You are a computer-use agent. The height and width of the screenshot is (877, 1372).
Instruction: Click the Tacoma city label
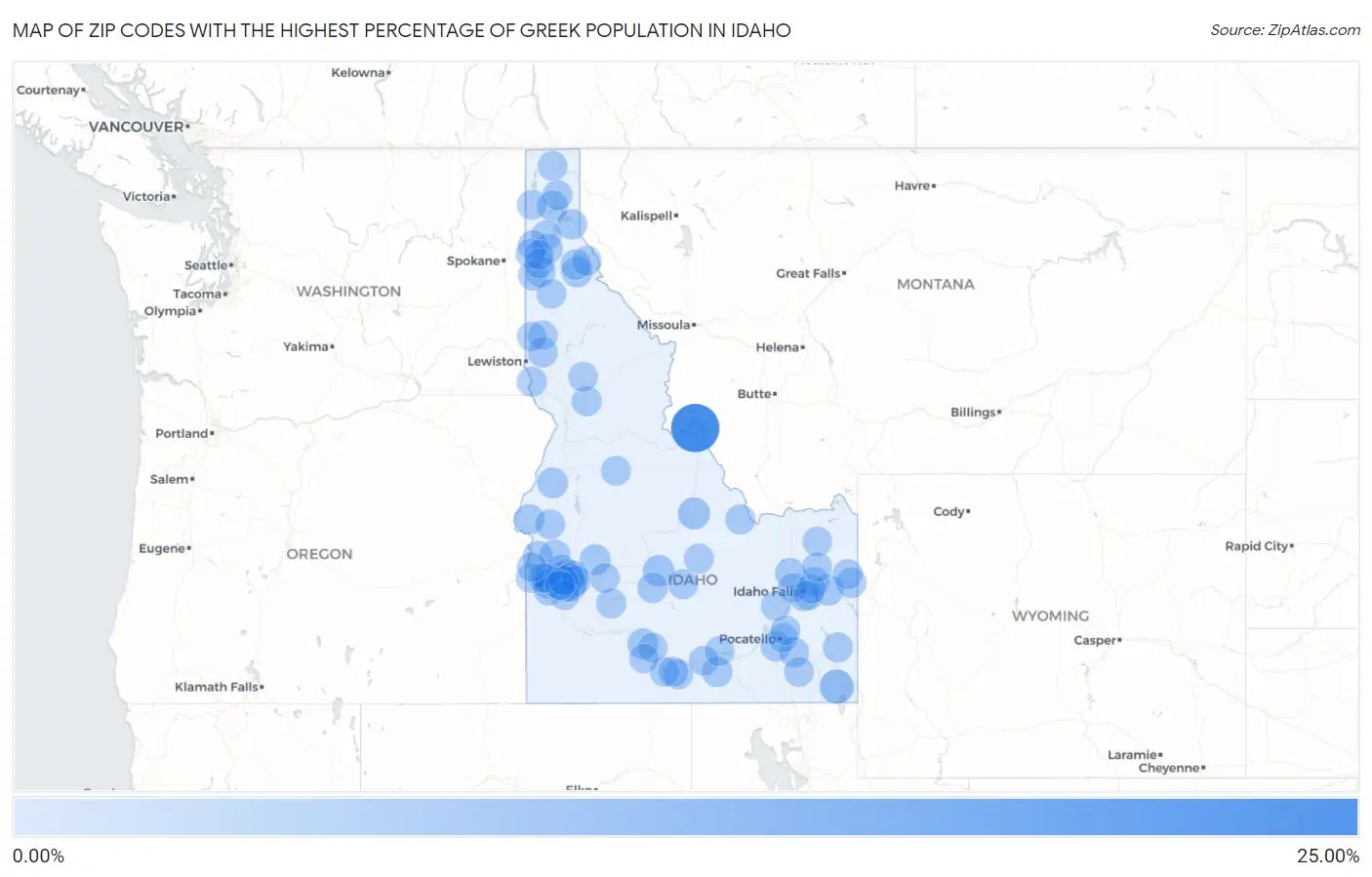pyautogui.click(x=197, y=294)
